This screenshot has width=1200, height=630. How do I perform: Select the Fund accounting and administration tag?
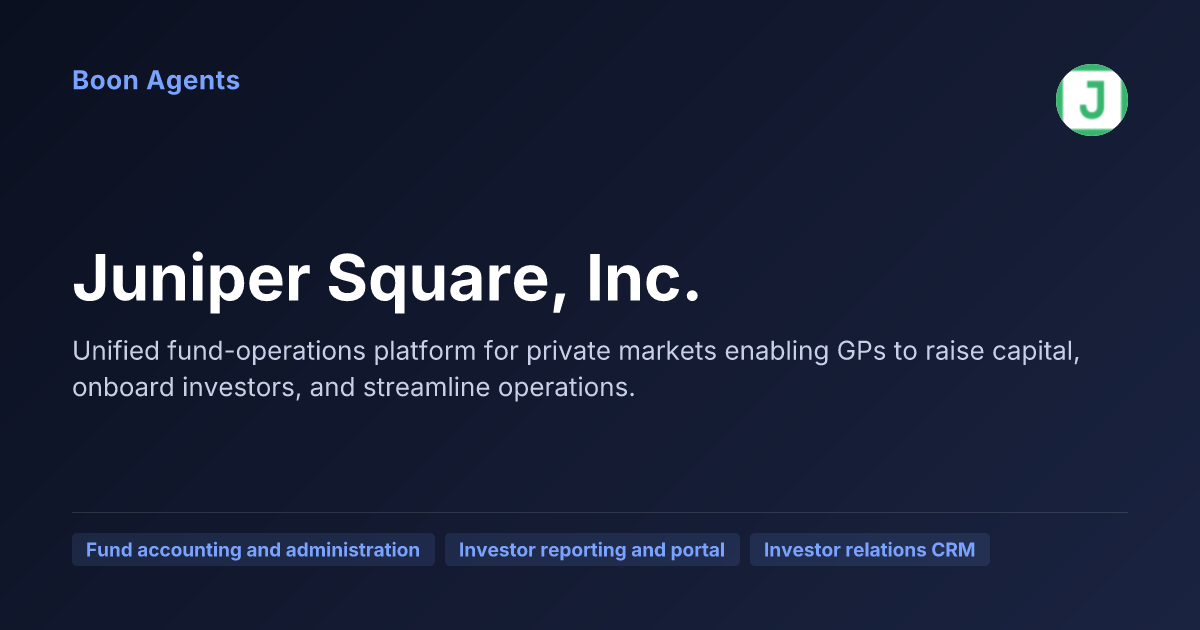coord(253,550)
